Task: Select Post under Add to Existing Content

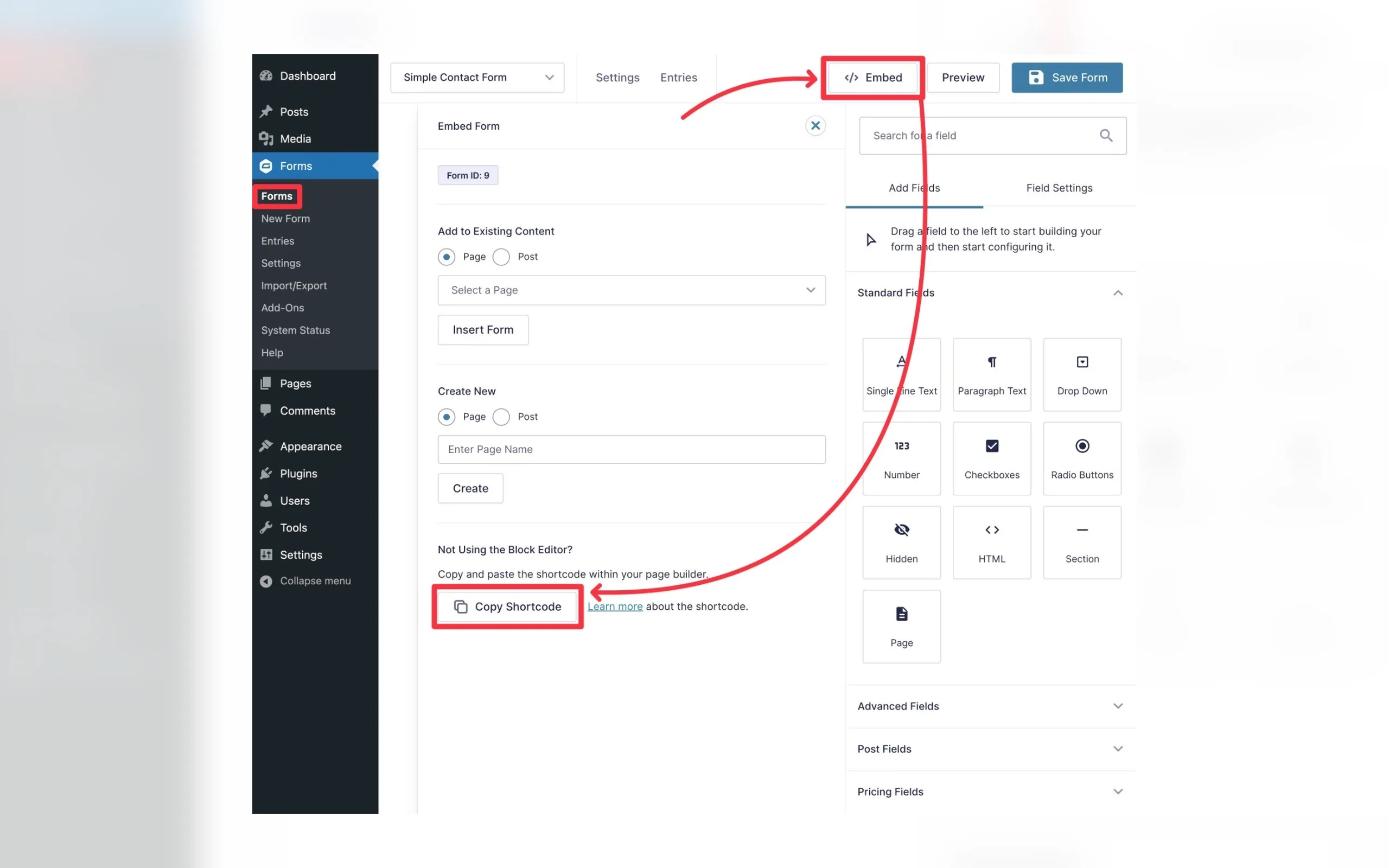Action: click(501, 257)
